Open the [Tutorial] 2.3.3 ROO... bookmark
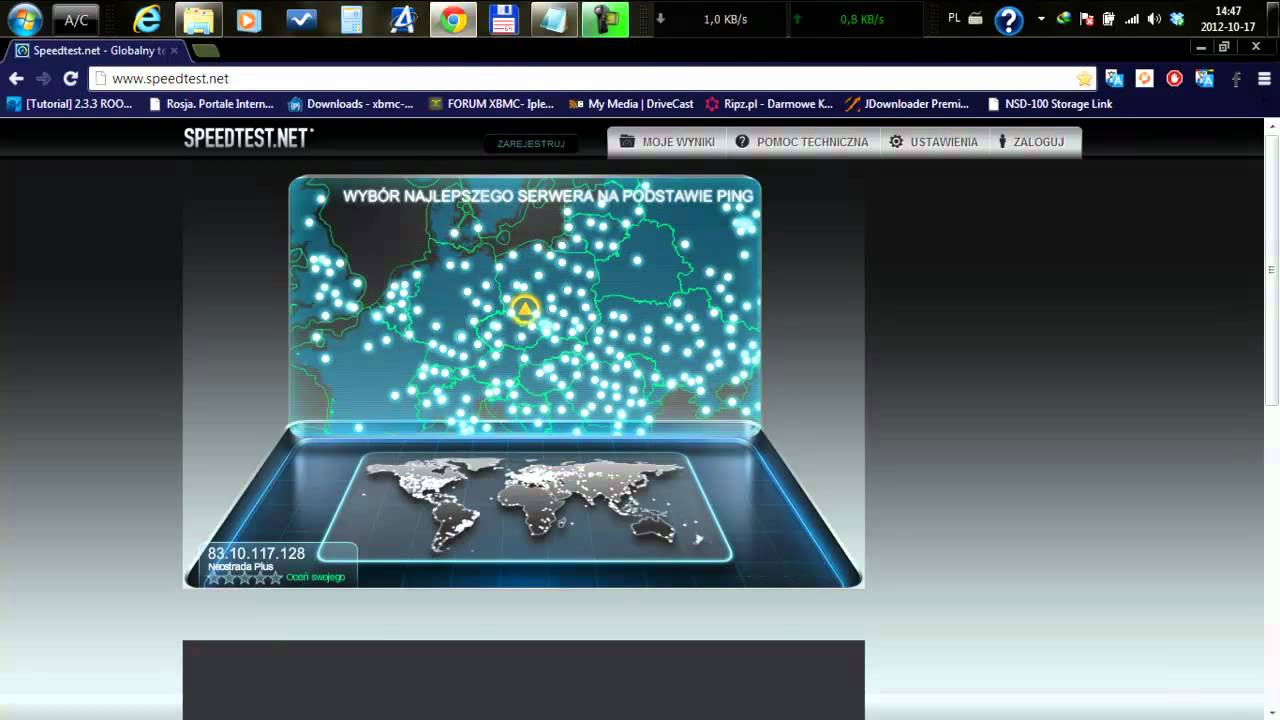Screen dimensions: 1280x720 pos(70,104)
